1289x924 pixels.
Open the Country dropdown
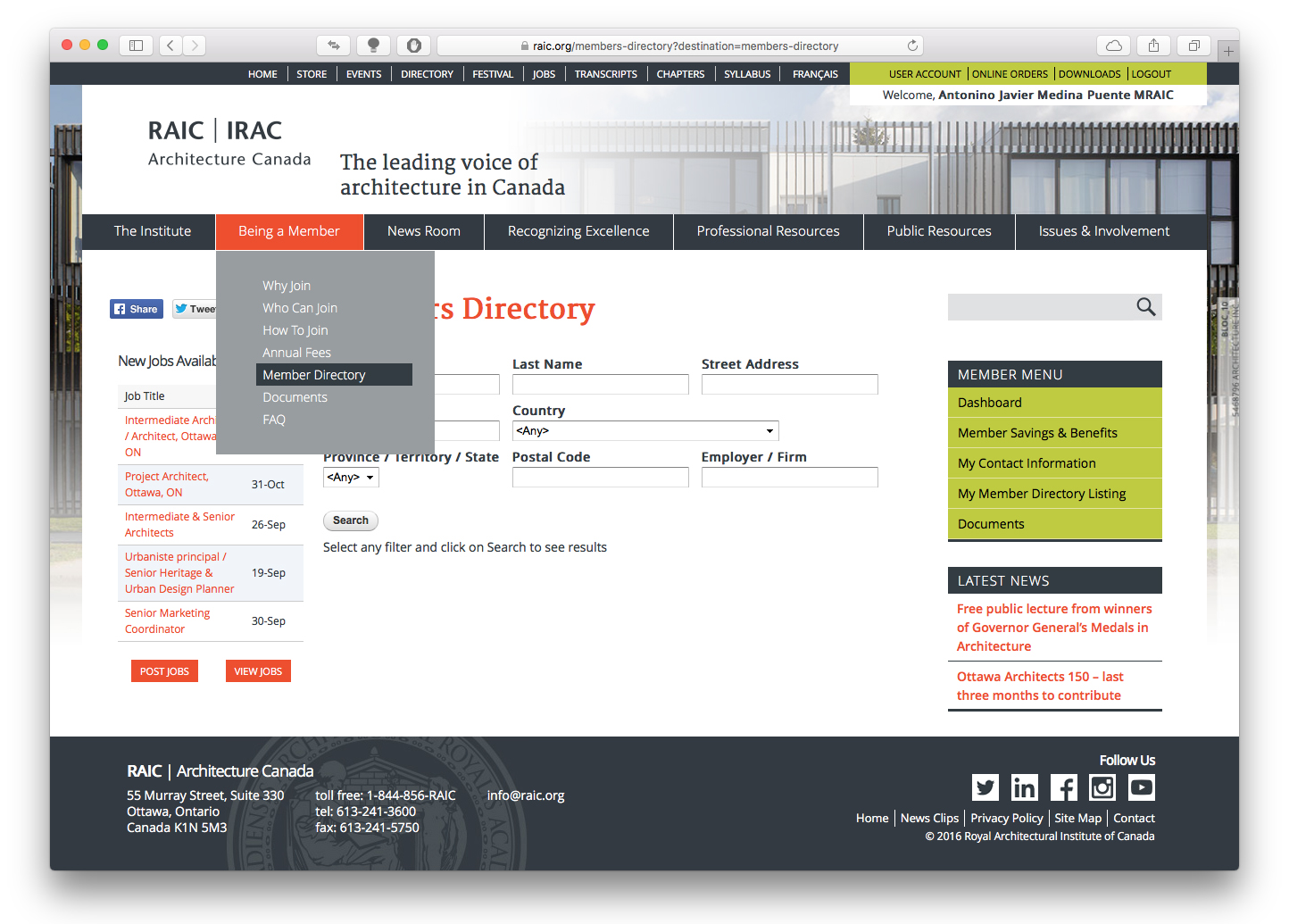coord(645,431)
